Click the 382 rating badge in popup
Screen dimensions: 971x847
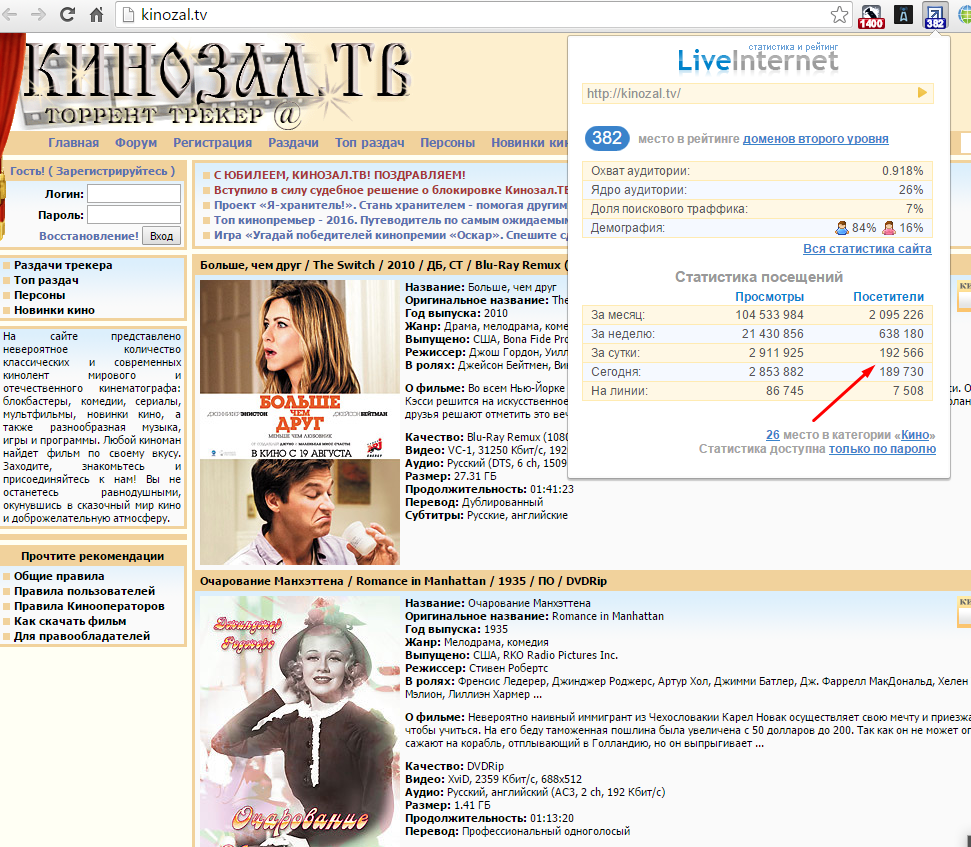pos(607,138)
